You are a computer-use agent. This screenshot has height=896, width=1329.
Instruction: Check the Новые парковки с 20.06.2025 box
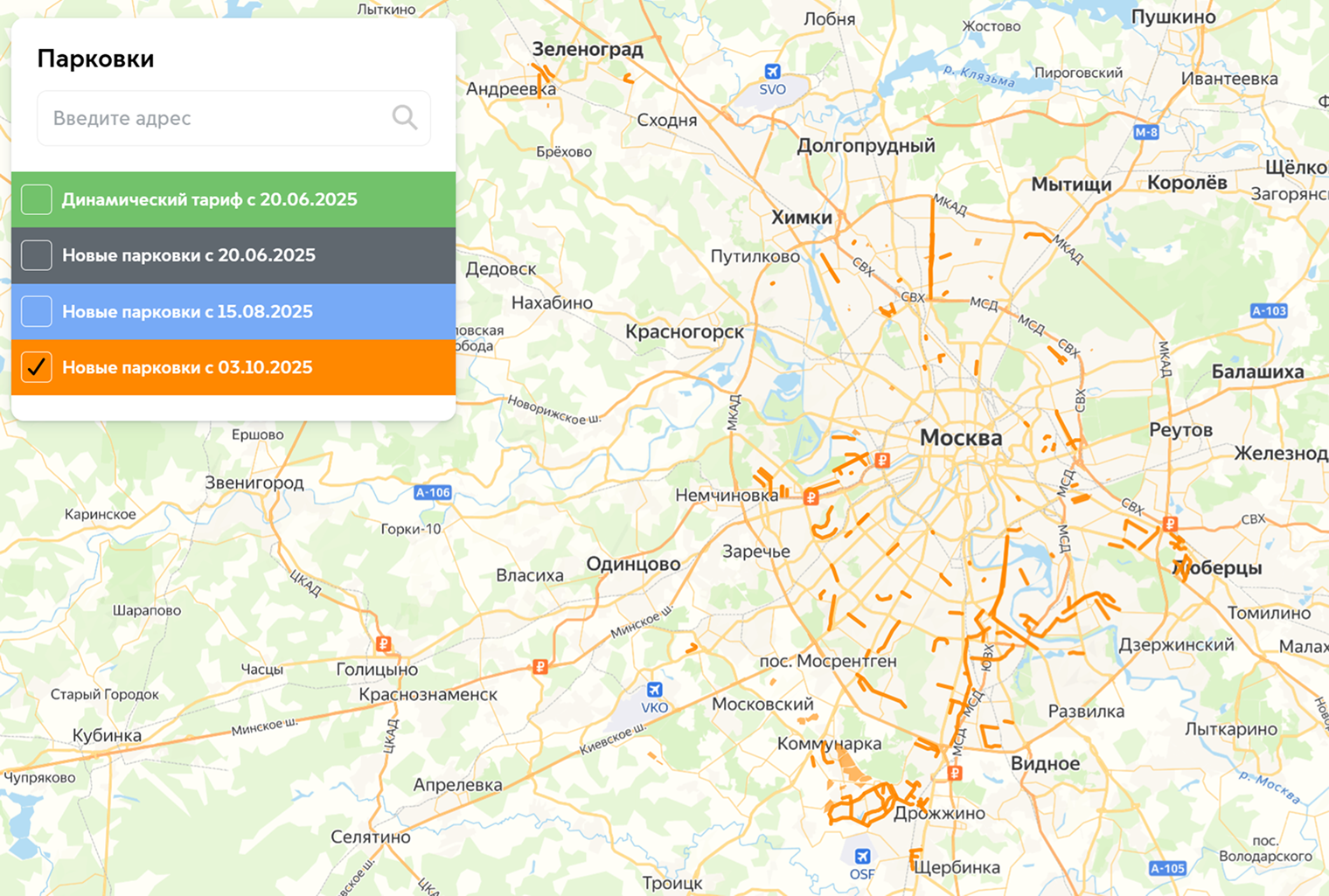click(37, 255)
